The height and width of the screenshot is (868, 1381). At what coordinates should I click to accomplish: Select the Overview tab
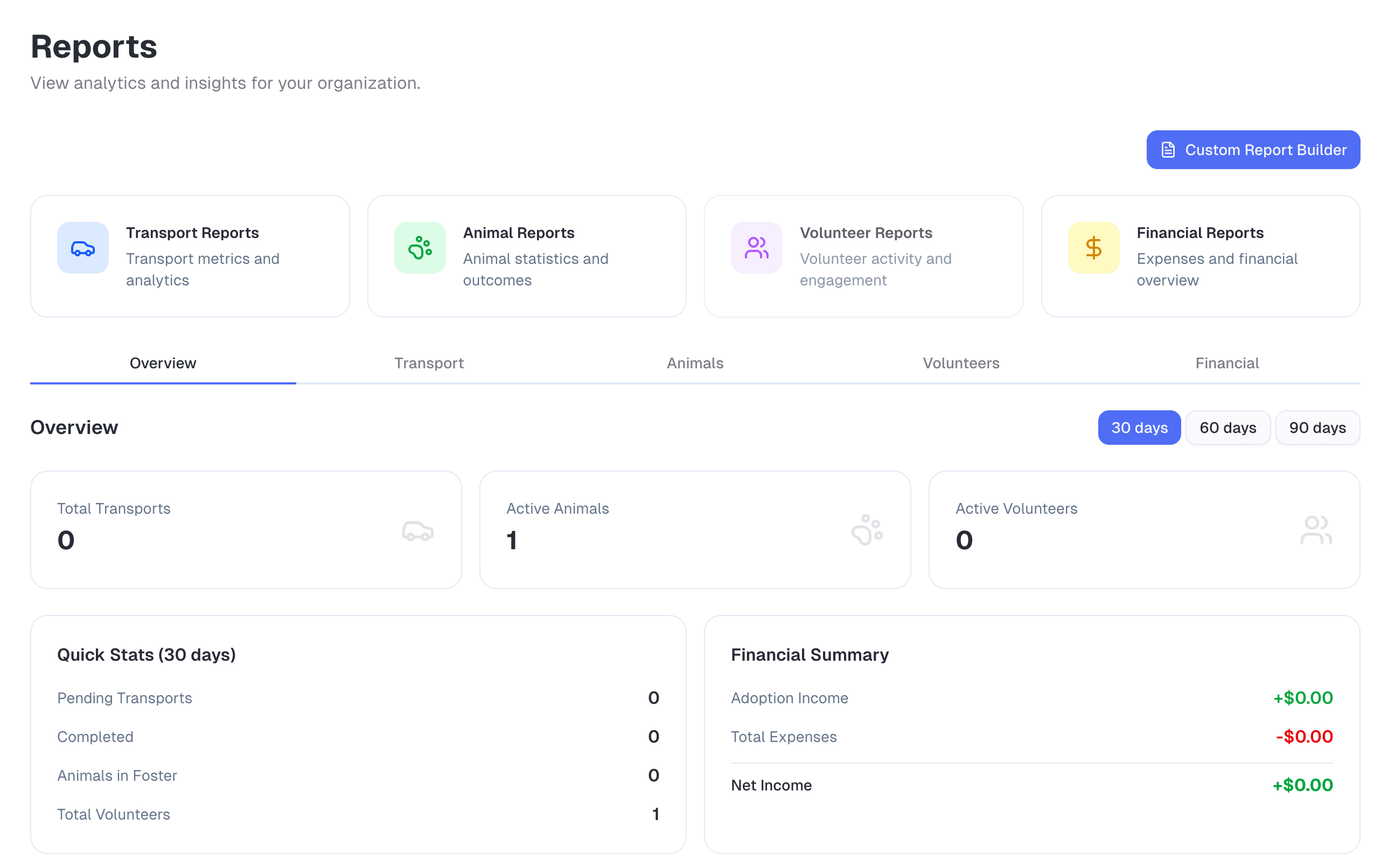(x=163, y=363)
